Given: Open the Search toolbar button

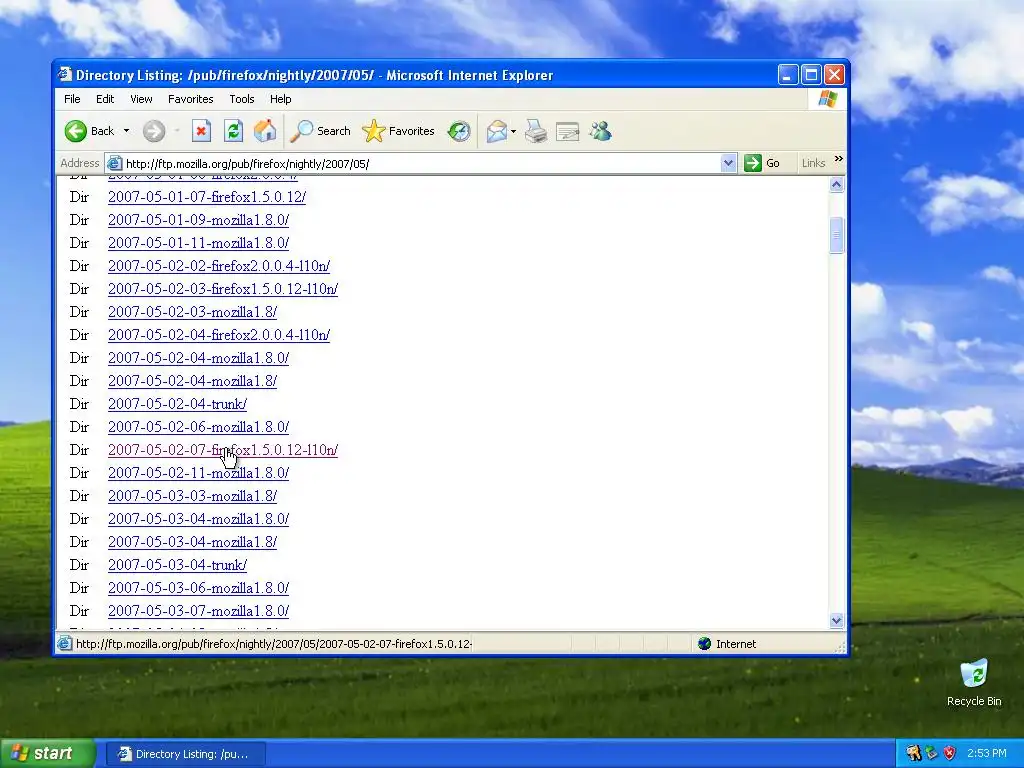Looking at the screenshot, I should [320, 131].
